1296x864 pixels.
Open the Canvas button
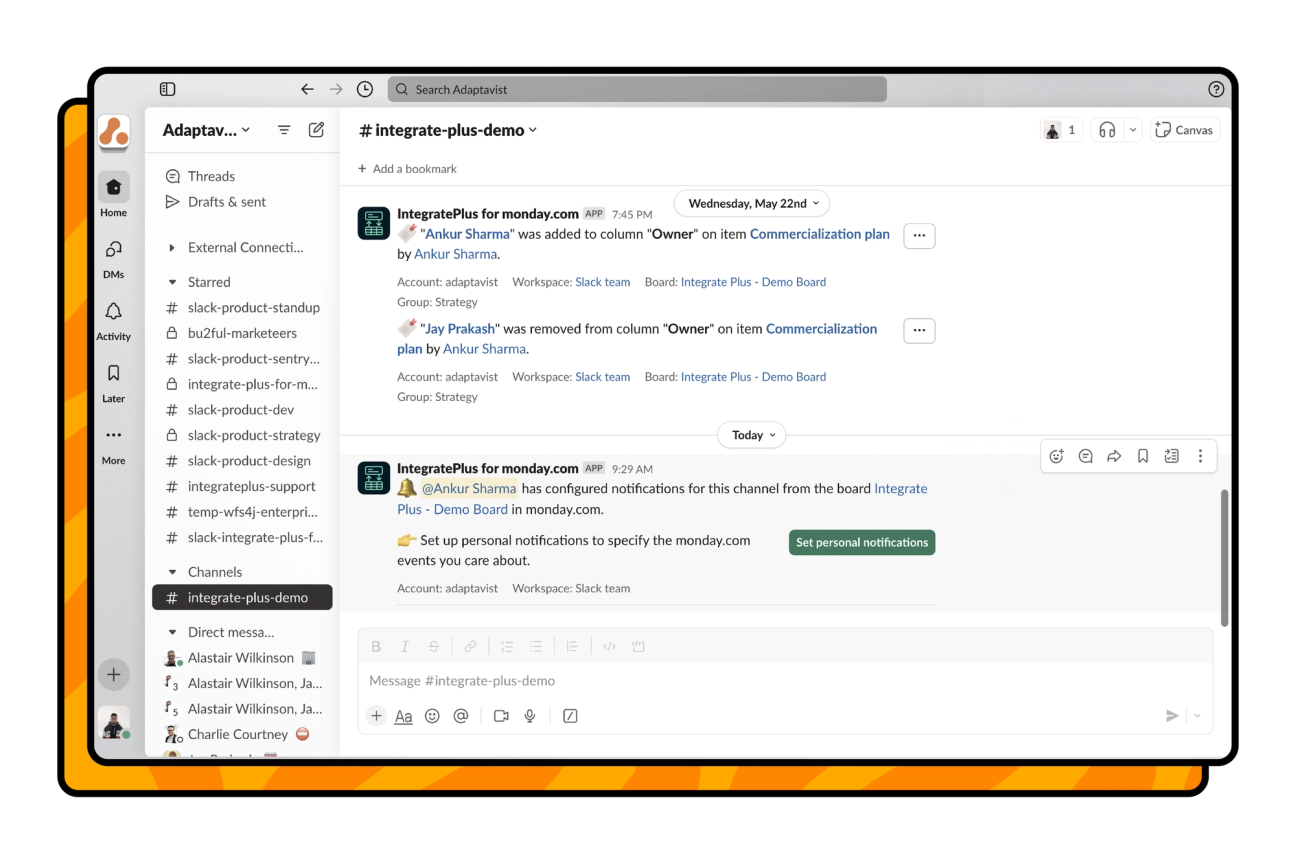(x=1185, y=130)
